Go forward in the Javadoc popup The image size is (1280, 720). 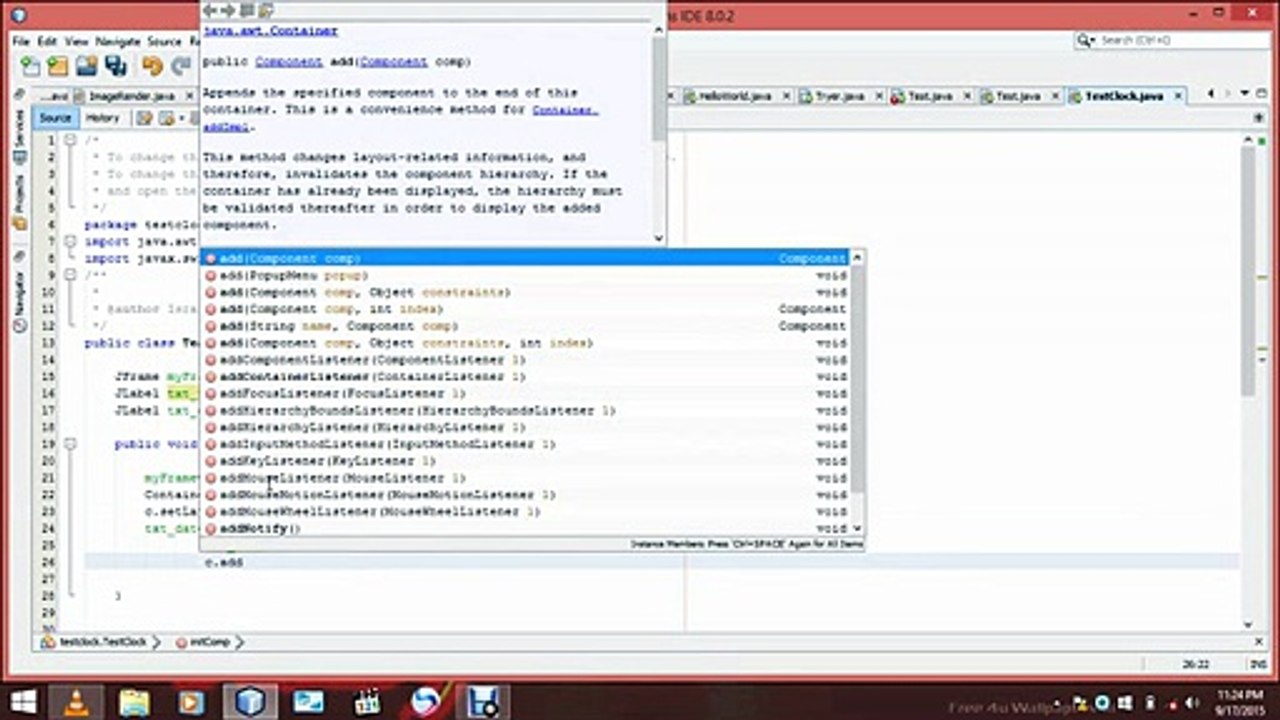click(228, 10)
